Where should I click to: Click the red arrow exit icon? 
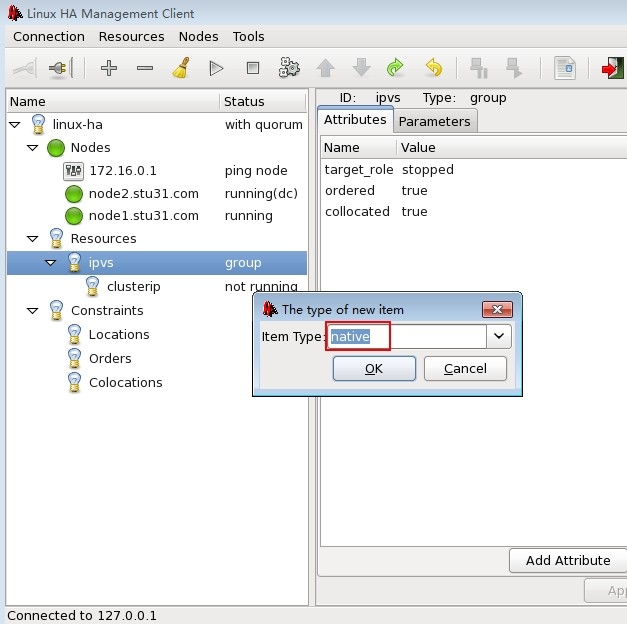[612, 68]
